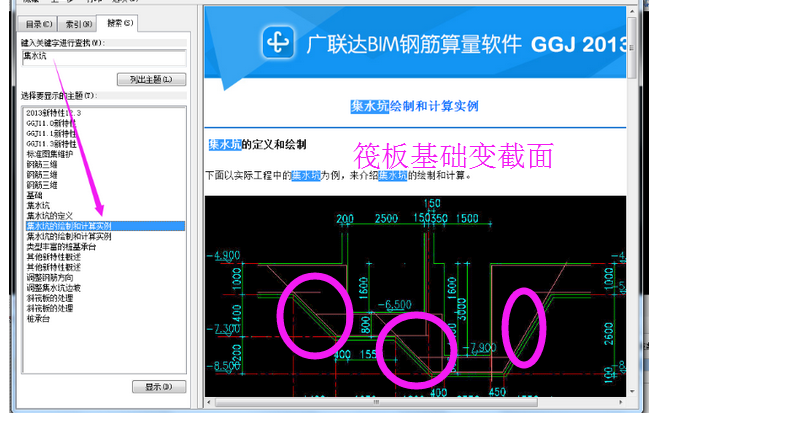Click the keyword search field containing 集水坑
This screenshot has width=785, height=426.
pos(104,57)
